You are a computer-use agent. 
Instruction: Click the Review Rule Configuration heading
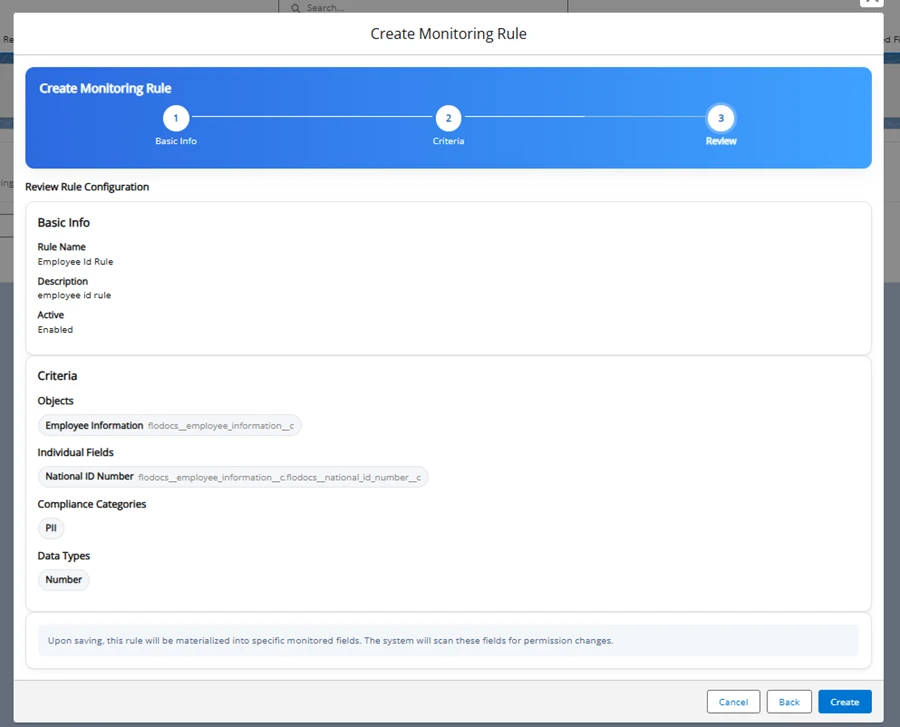(x=87, y=187)
